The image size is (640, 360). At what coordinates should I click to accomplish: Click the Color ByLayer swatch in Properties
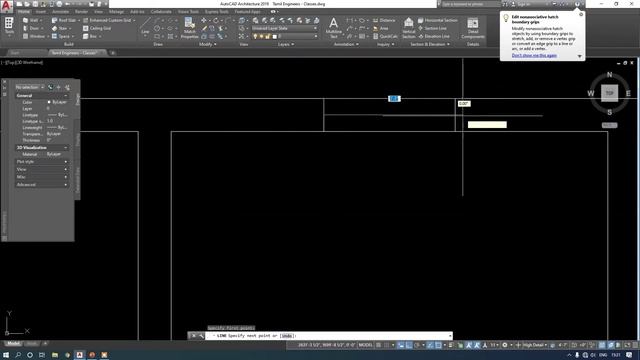coord(49,102)
